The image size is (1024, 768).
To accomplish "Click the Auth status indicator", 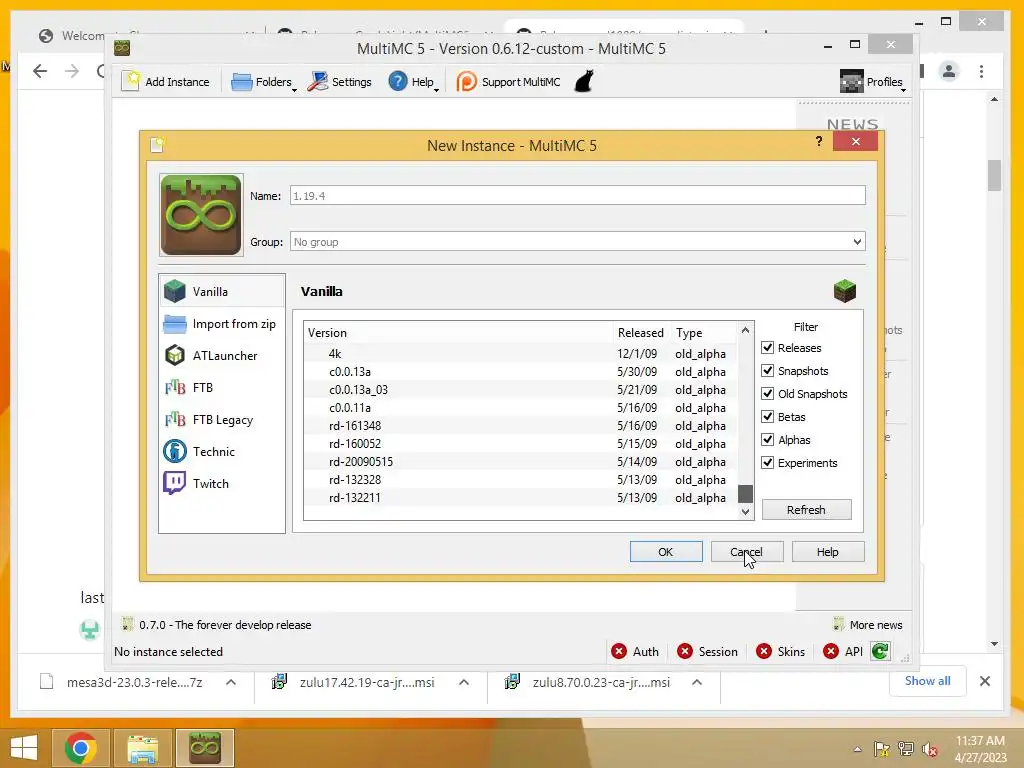I will point(635,651).
